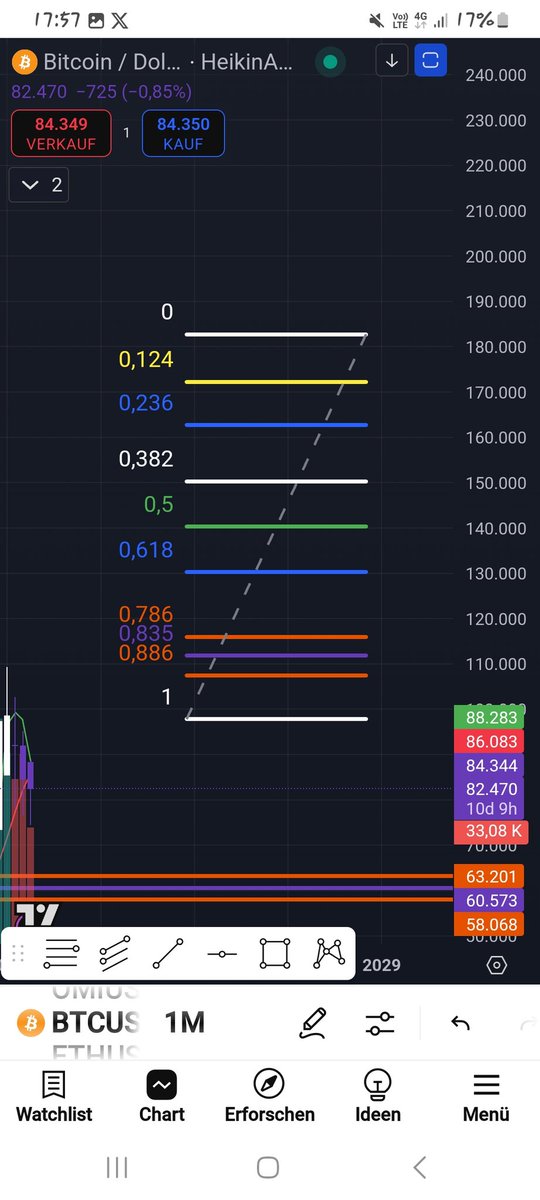Select the blue 0,236 Fib level
This screenshot has height=1200, width=540.
(x=276, y=425)
